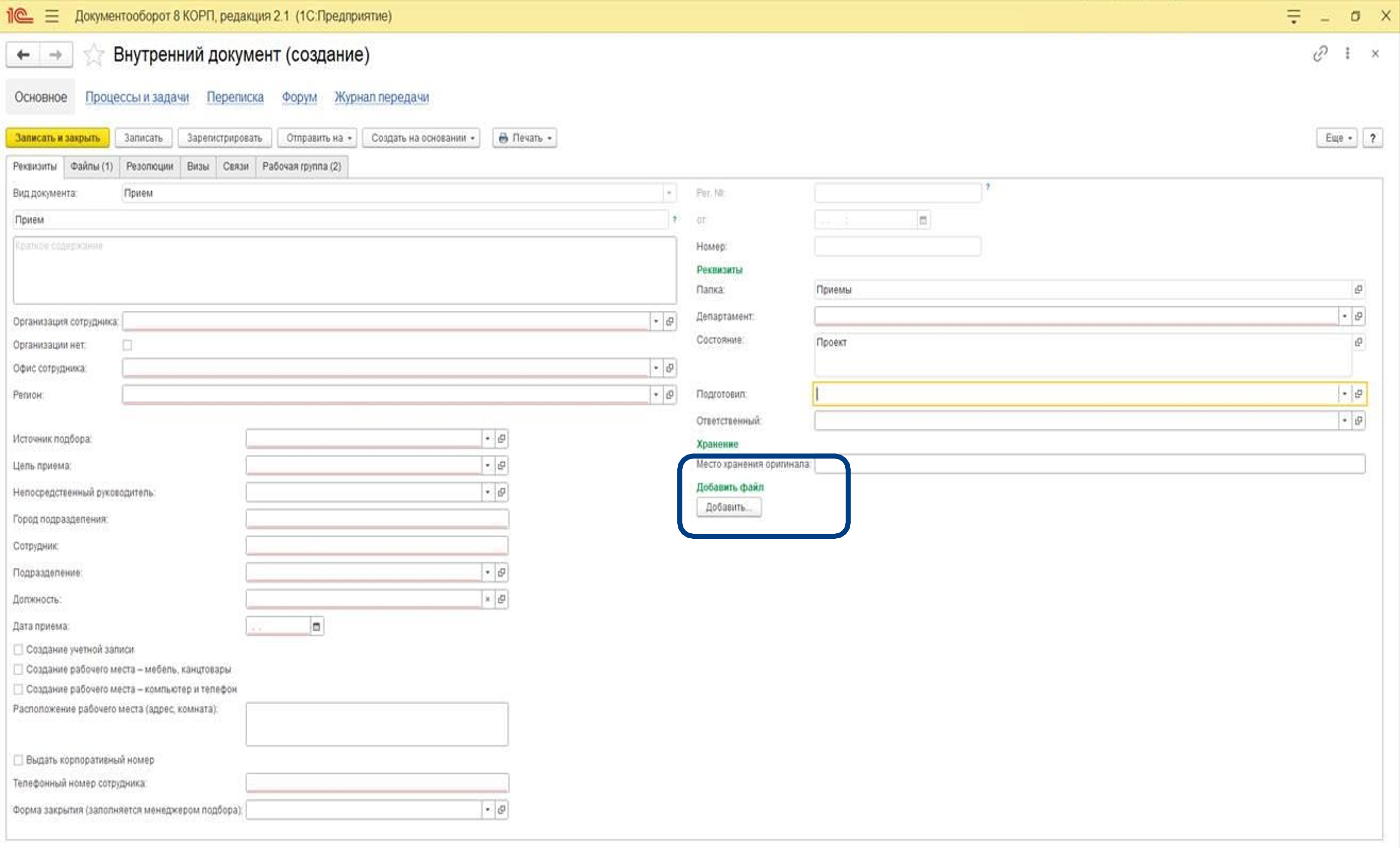This screenshot has width=1400, height=848.
Task: Enable Выдать корпоративный номер checkbox
Action: [18, 760]
